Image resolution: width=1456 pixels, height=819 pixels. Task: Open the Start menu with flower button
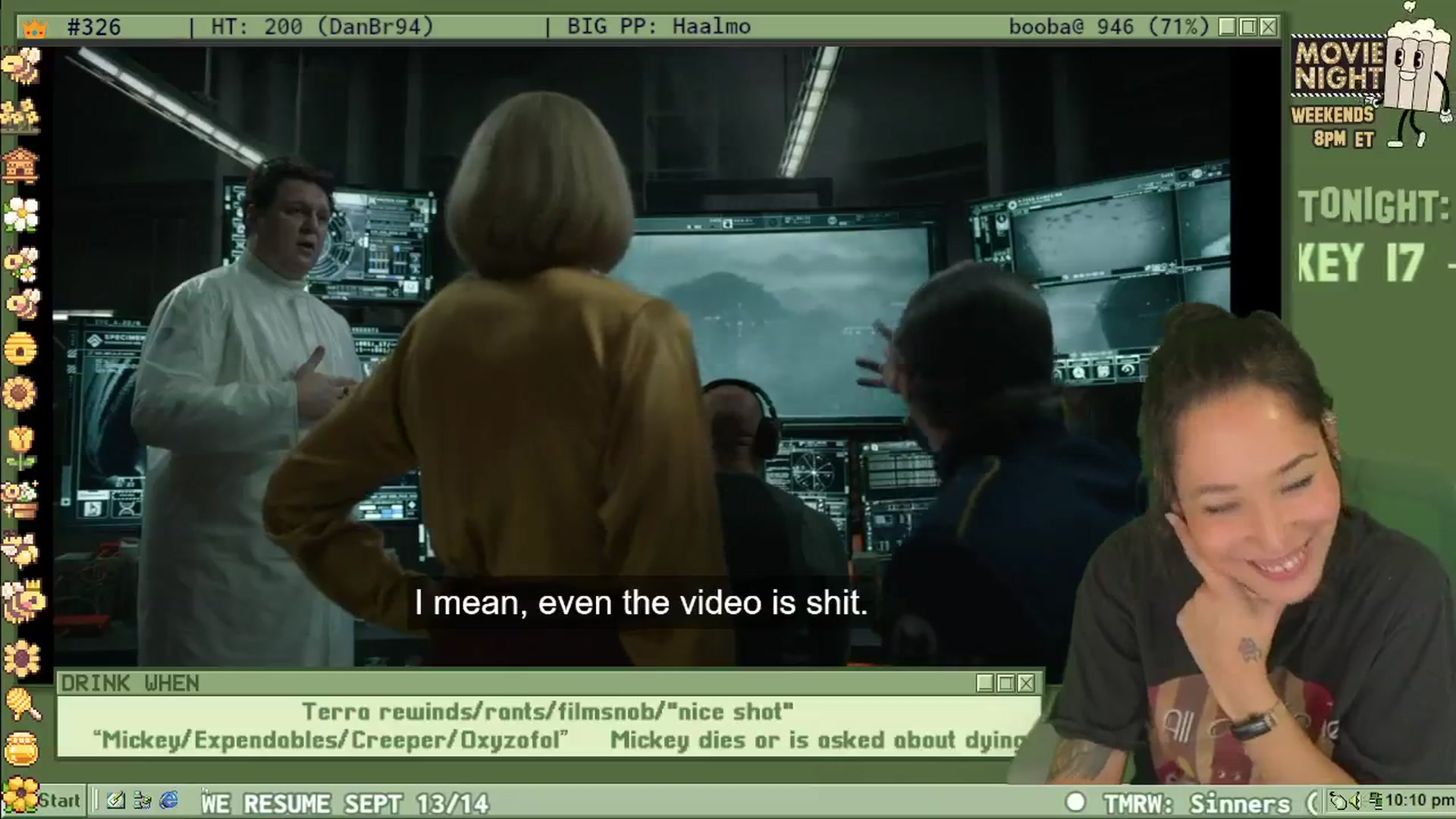click(42, 799)
